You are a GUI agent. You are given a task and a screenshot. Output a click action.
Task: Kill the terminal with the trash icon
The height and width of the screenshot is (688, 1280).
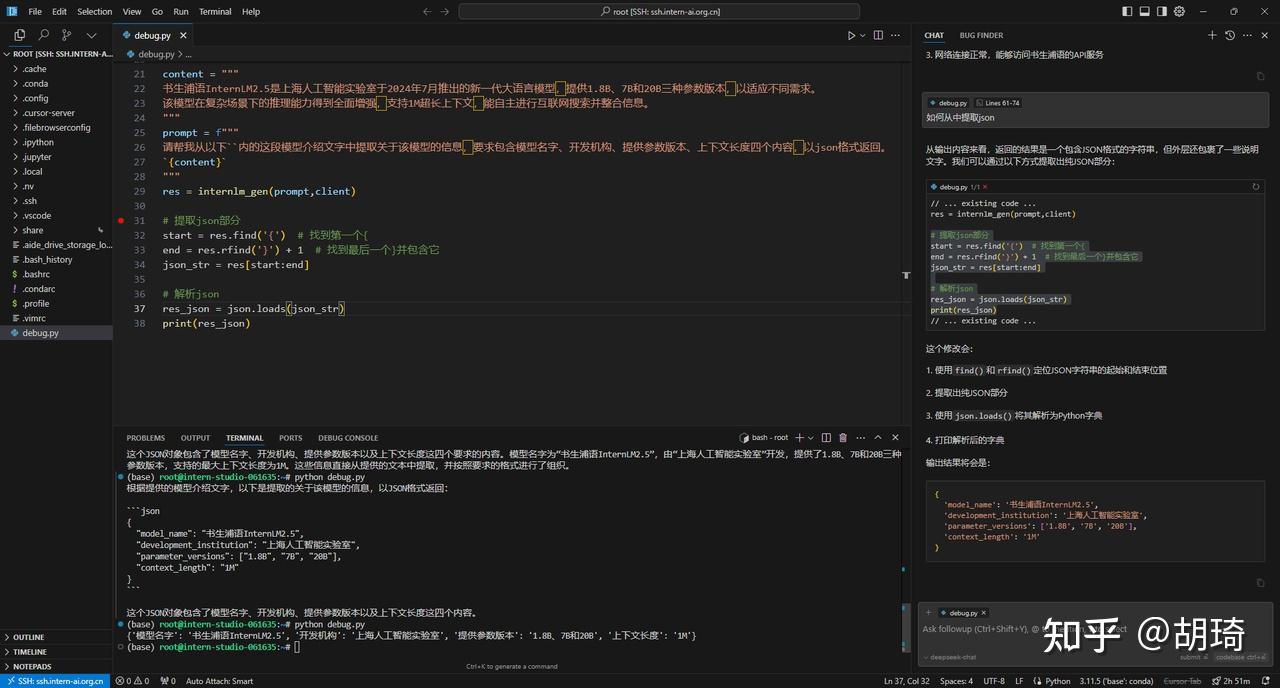pyautogui.click(x=843, y=438)
